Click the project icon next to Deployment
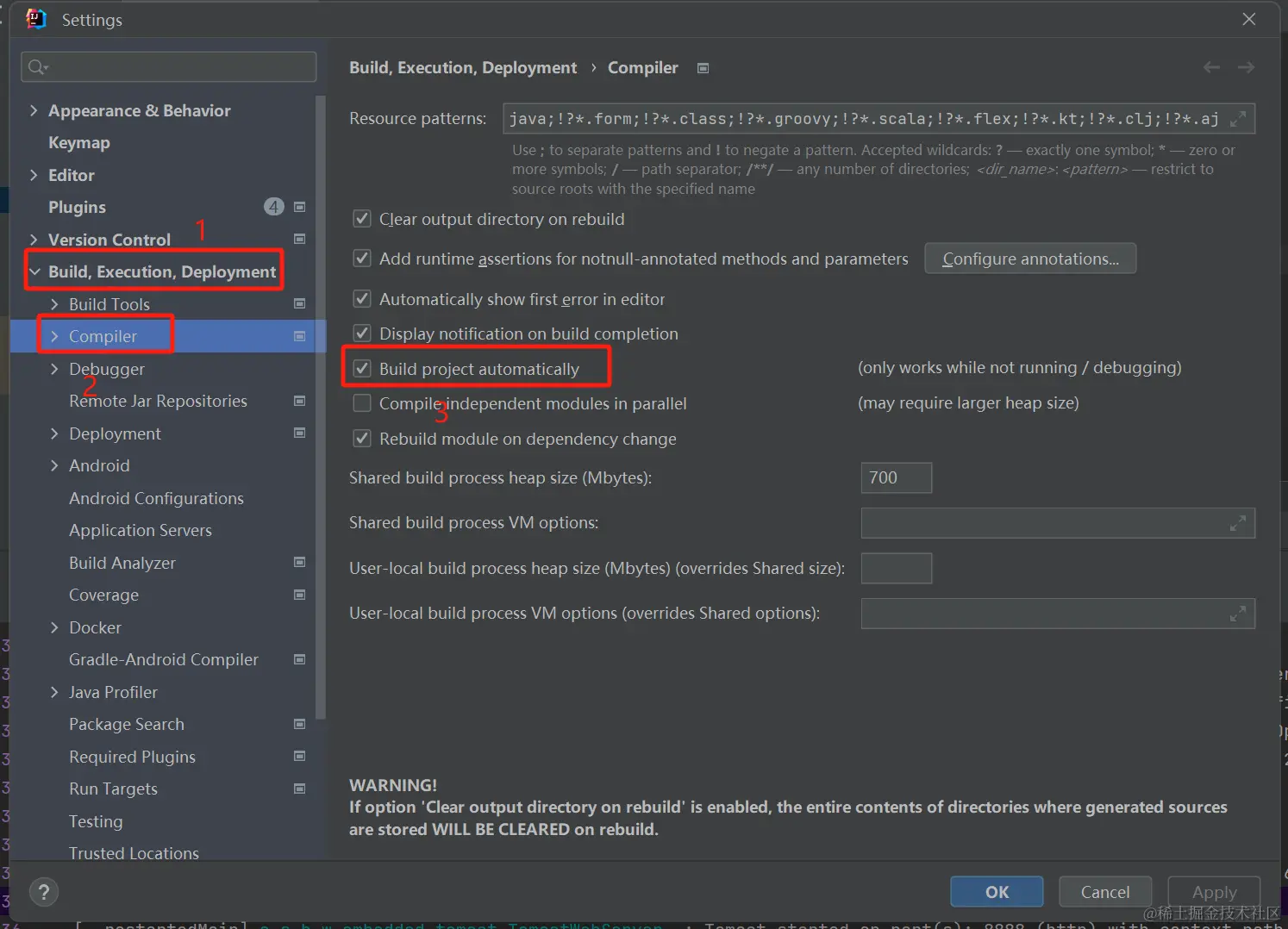The image size is (1288, 929). click(300, 433)
